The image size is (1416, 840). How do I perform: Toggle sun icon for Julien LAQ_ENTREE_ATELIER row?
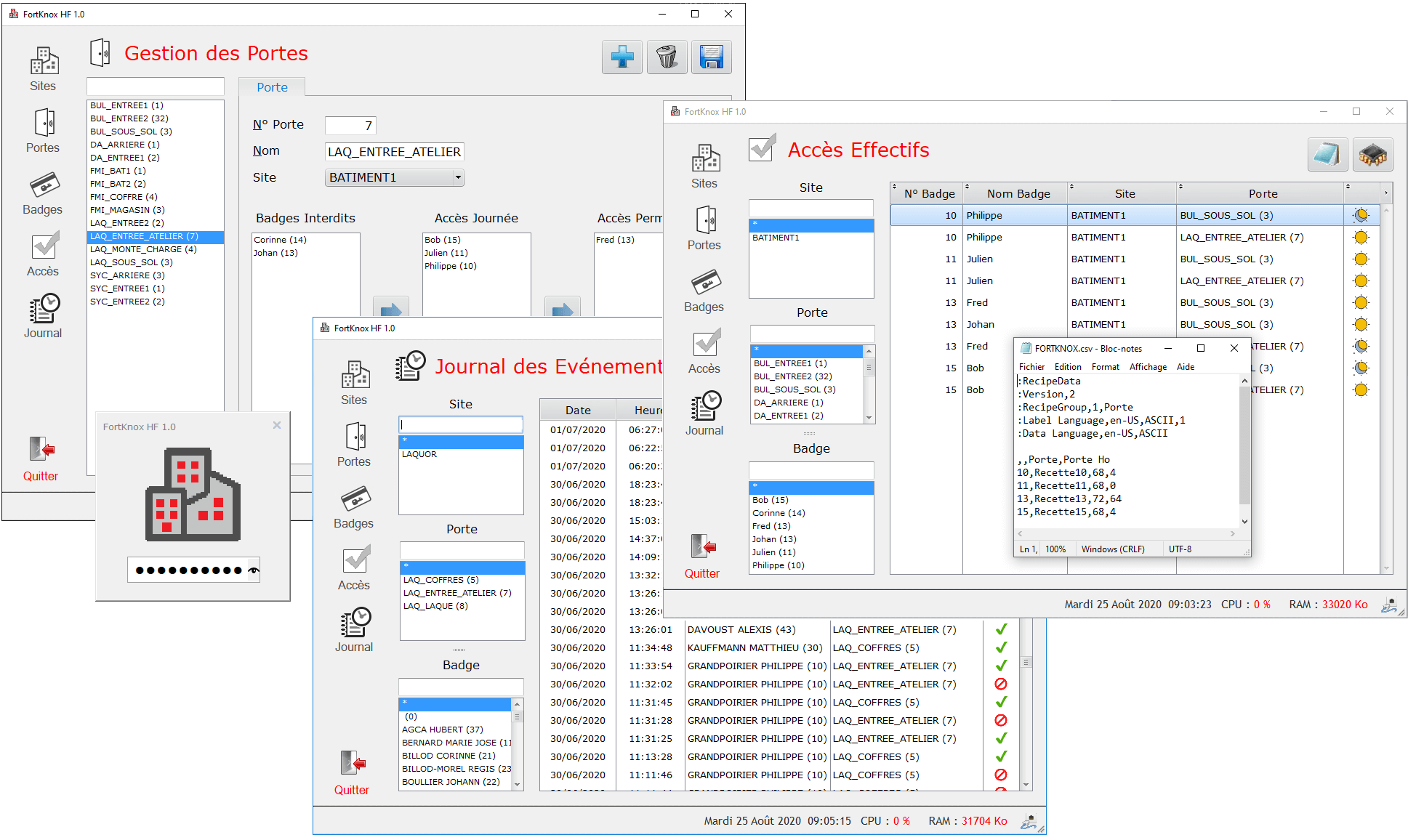(1361, 280)
